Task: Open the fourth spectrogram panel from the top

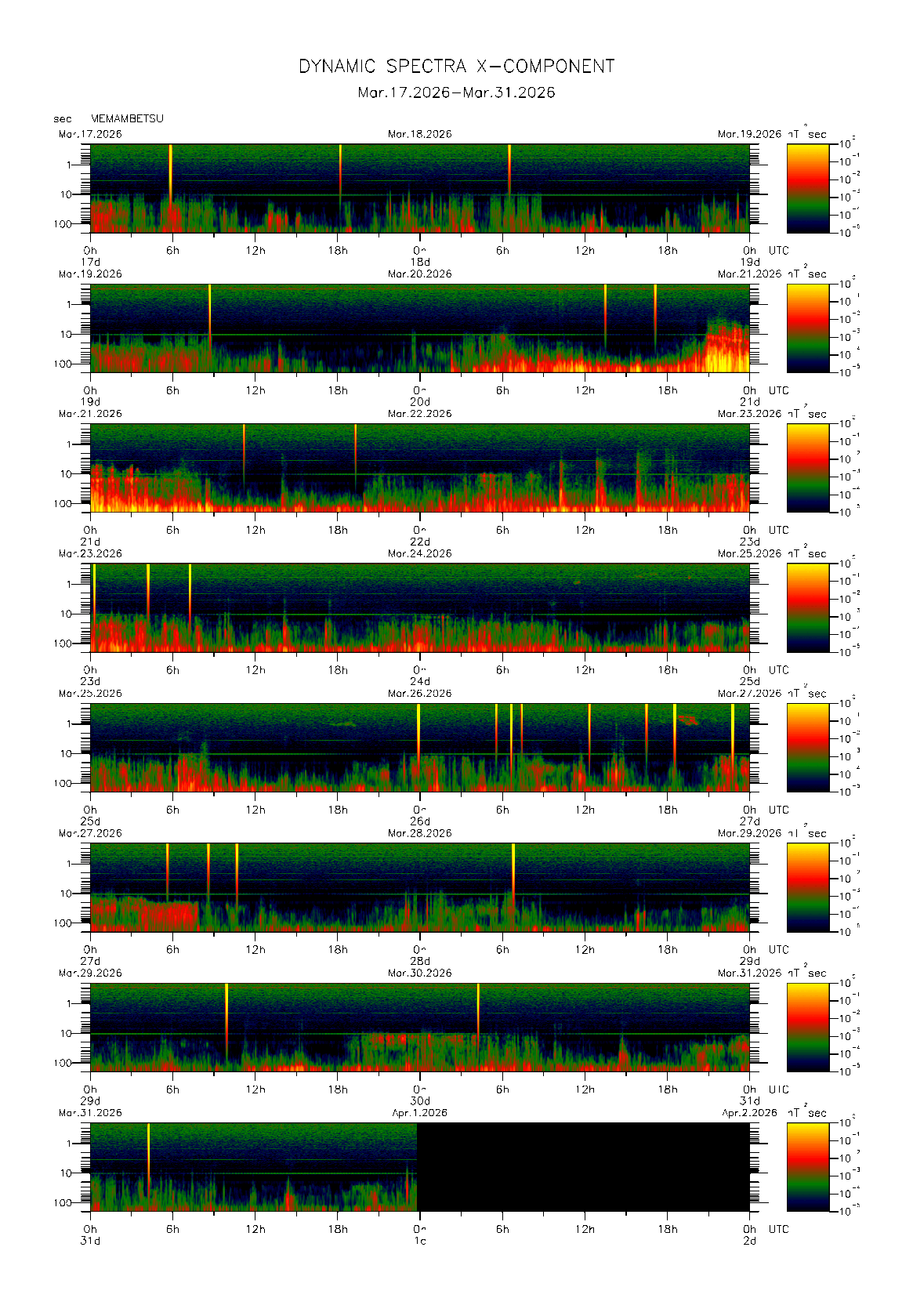Action: click(419, 607)
